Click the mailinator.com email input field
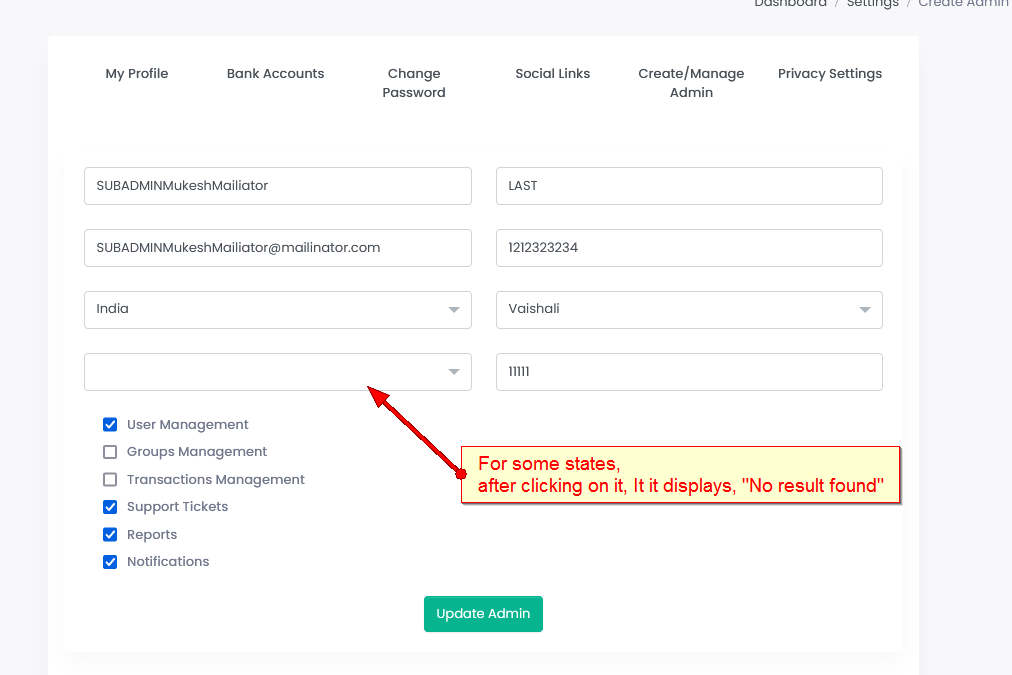This screenshot has height=675, width=1012. coord(277,248)
